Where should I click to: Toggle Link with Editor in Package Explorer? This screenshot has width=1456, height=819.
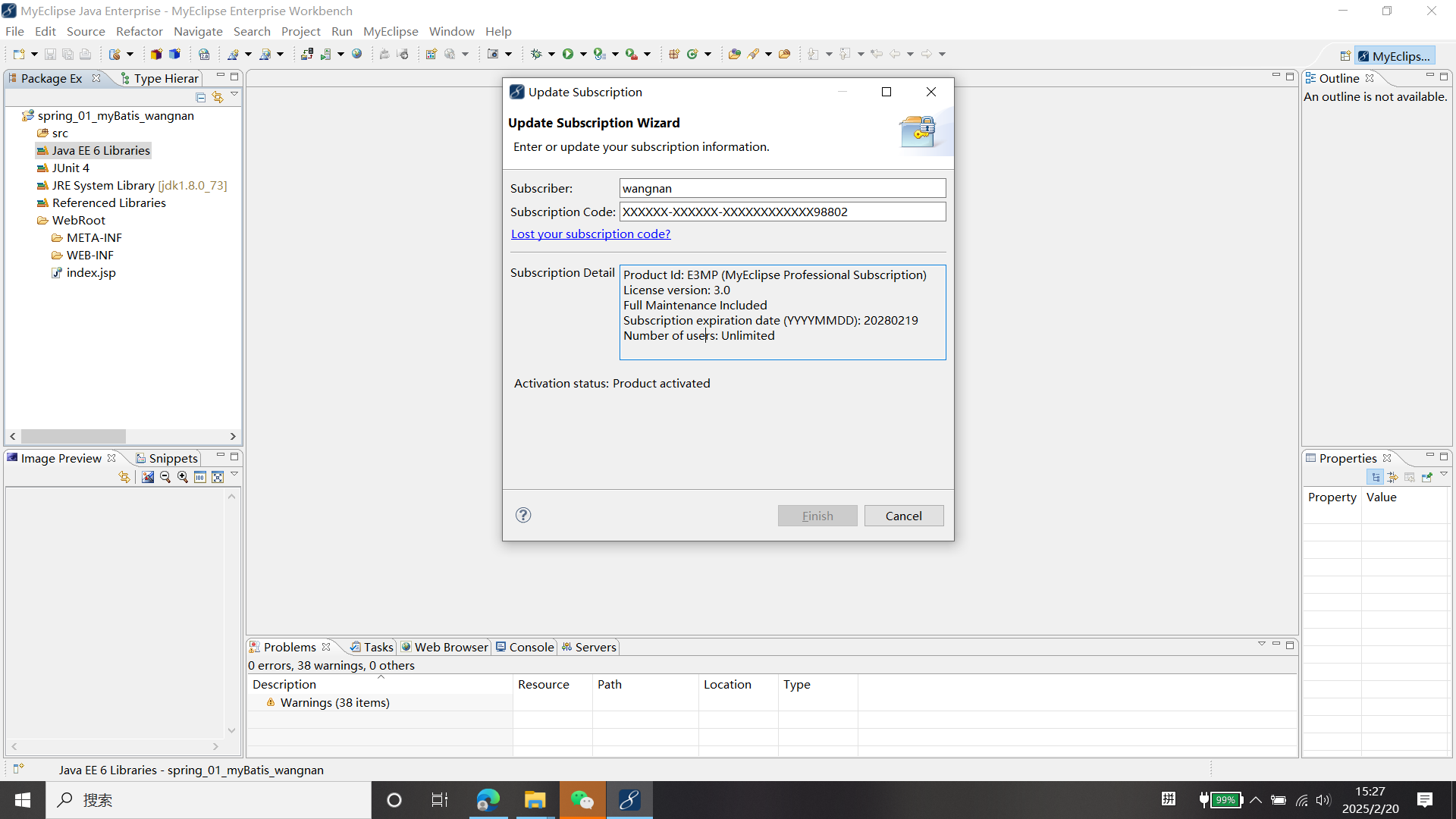click(x=218, y=97)
